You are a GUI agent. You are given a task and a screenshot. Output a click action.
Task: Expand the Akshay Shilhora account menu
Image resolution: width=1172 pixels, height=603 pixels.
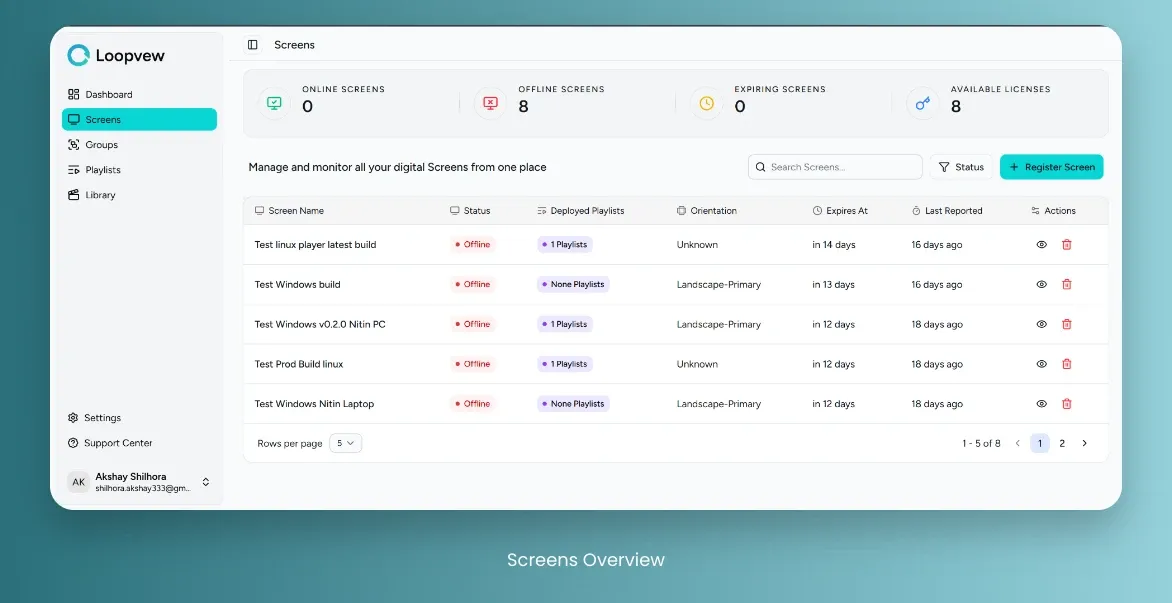click(x=139, y=482)
